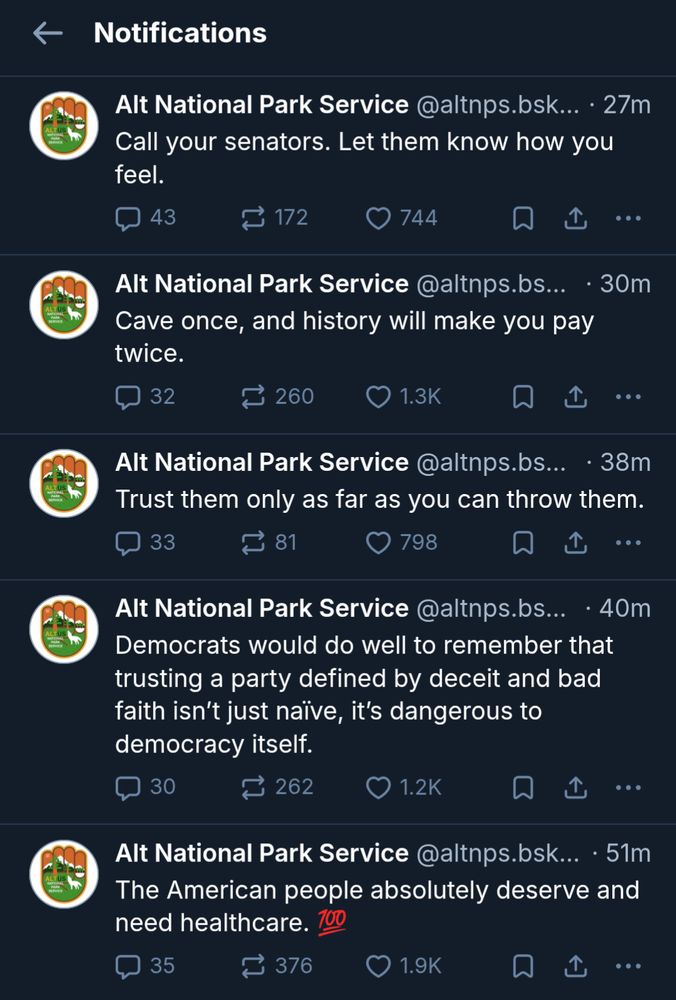Image resolution: width=676 pixels, height=1000 pixels.
Task: Share the healthcare post via the share icon
Action: pyautogui.click(x=576, y=966)
